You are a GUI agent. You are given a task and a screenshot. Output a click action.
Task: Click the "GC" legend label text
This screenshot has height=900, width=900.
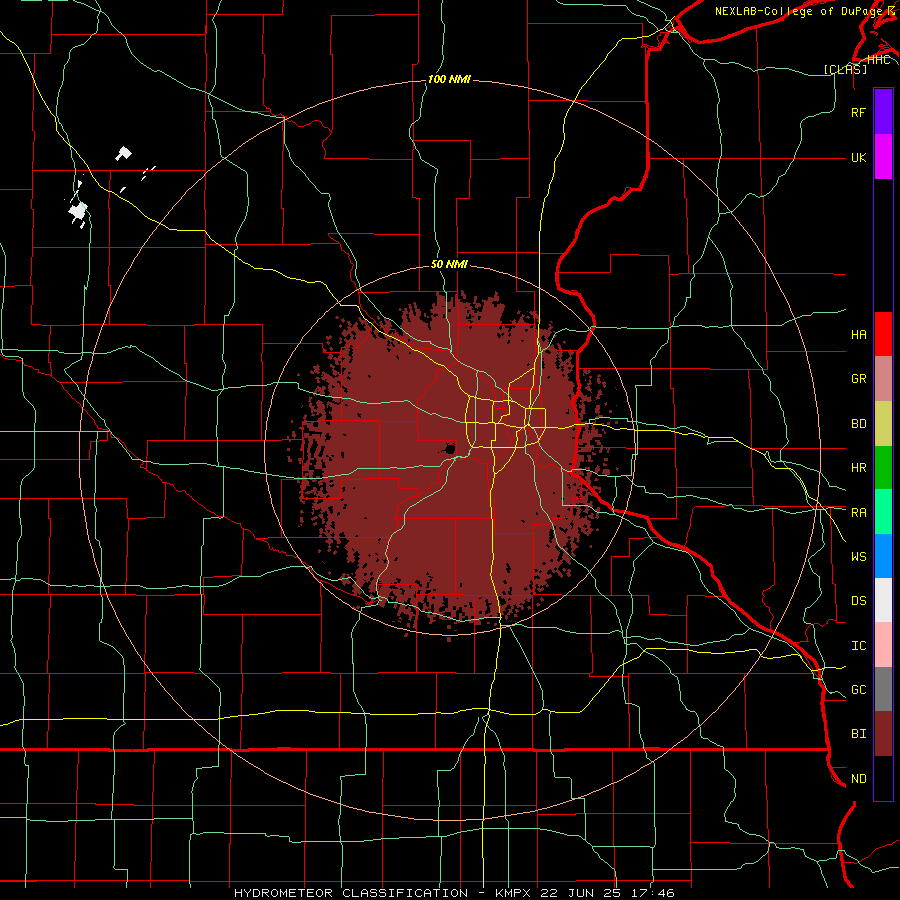[858, 690]
